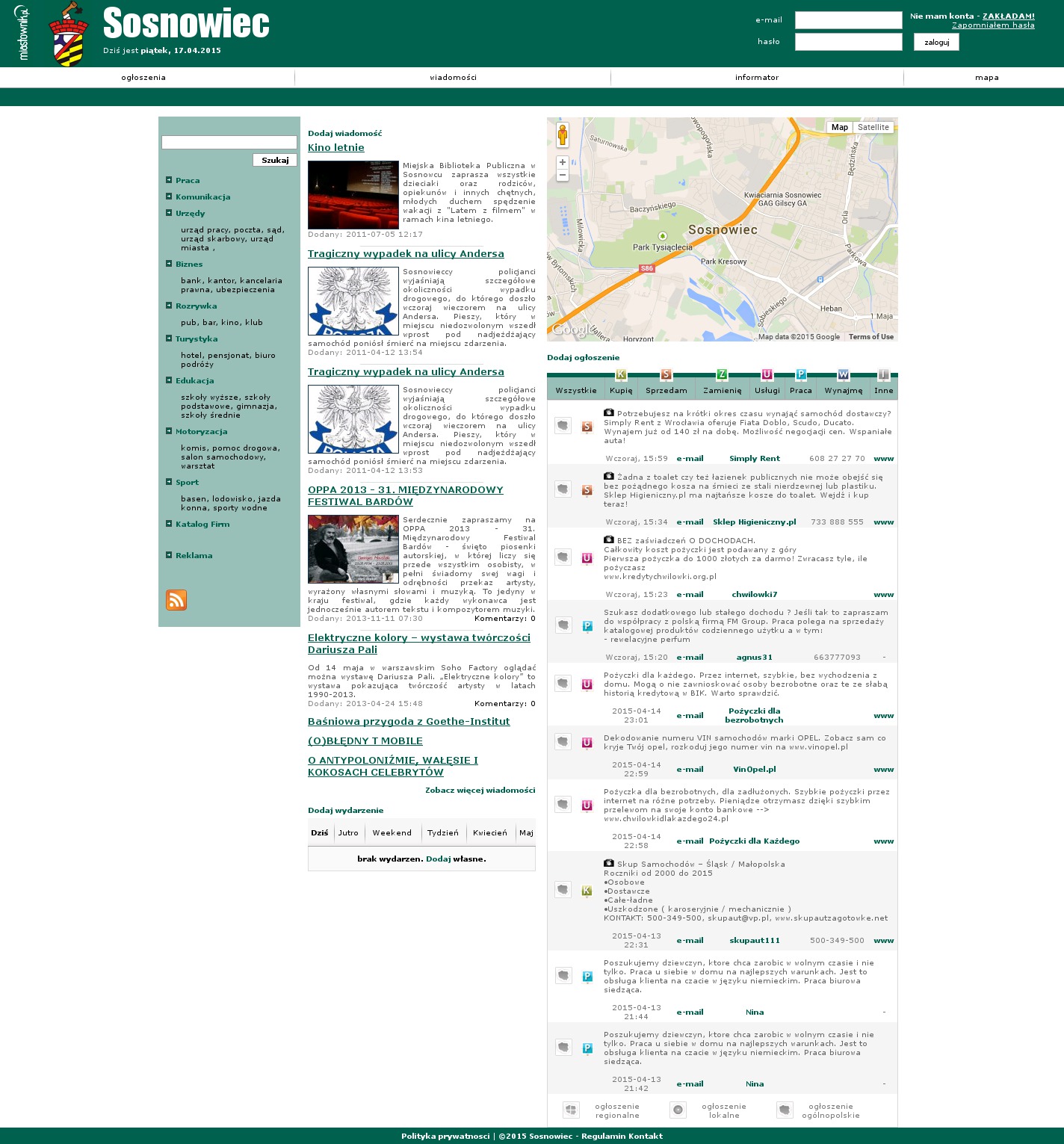Expand the Motoryzacja sidebar category

pyautogui.click(x=169, y=431)
